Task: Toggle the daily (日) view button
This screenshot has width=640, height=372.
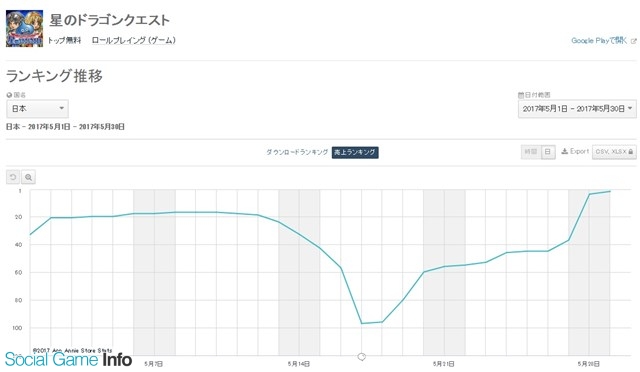Action: pos(548,152)
